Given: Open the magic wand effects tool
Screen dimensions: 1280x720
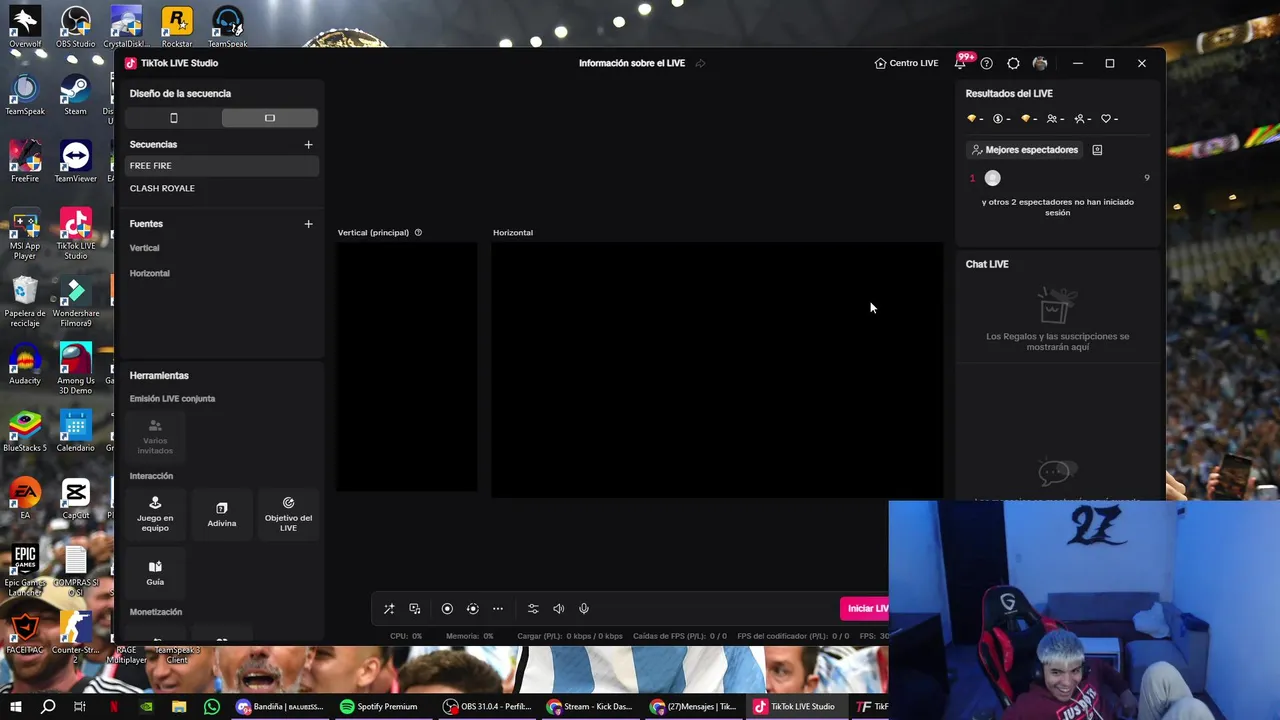Looking at the screenshot, I should click(389, 609).
